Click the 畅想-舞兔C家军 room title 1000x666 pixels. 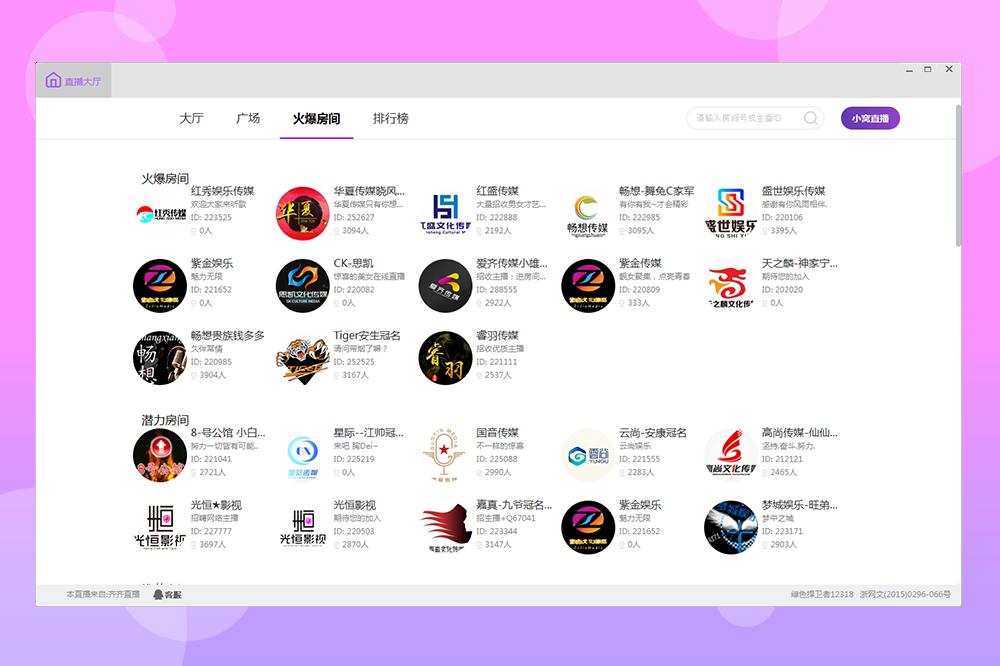coord(657,191)
